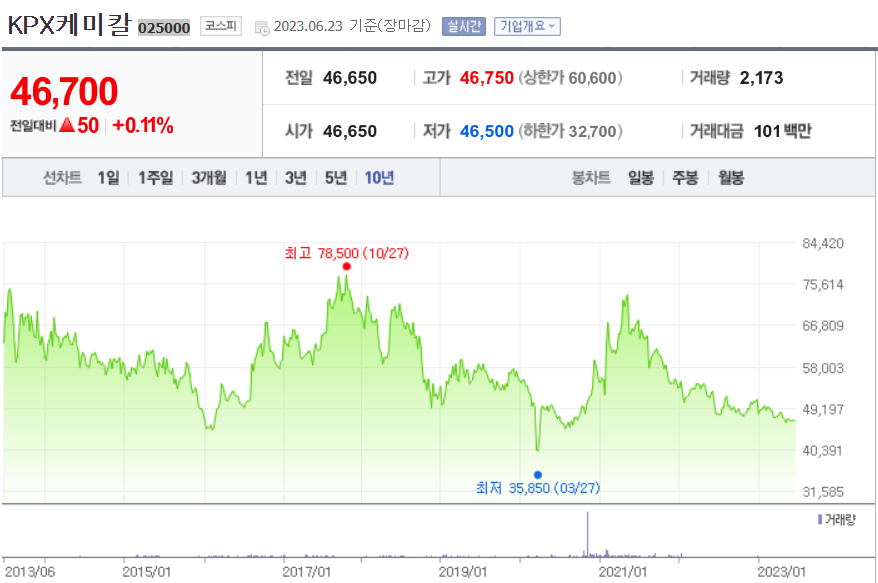
Task: Click the 거래량 value 2,173
Action: [761, 78]
